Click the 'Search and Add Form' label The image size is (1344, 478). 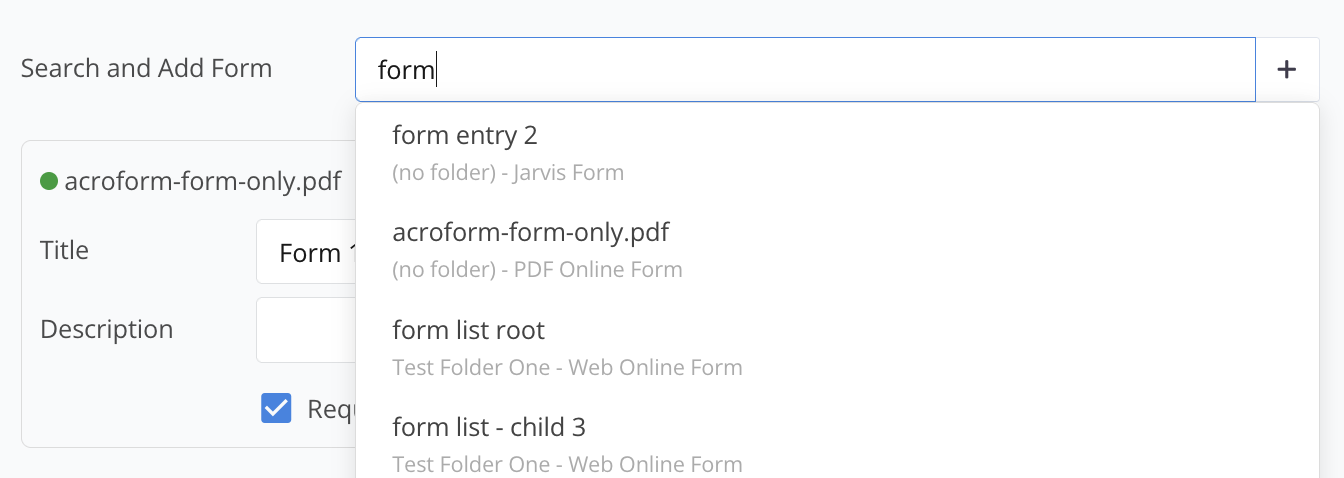point(146,68)
